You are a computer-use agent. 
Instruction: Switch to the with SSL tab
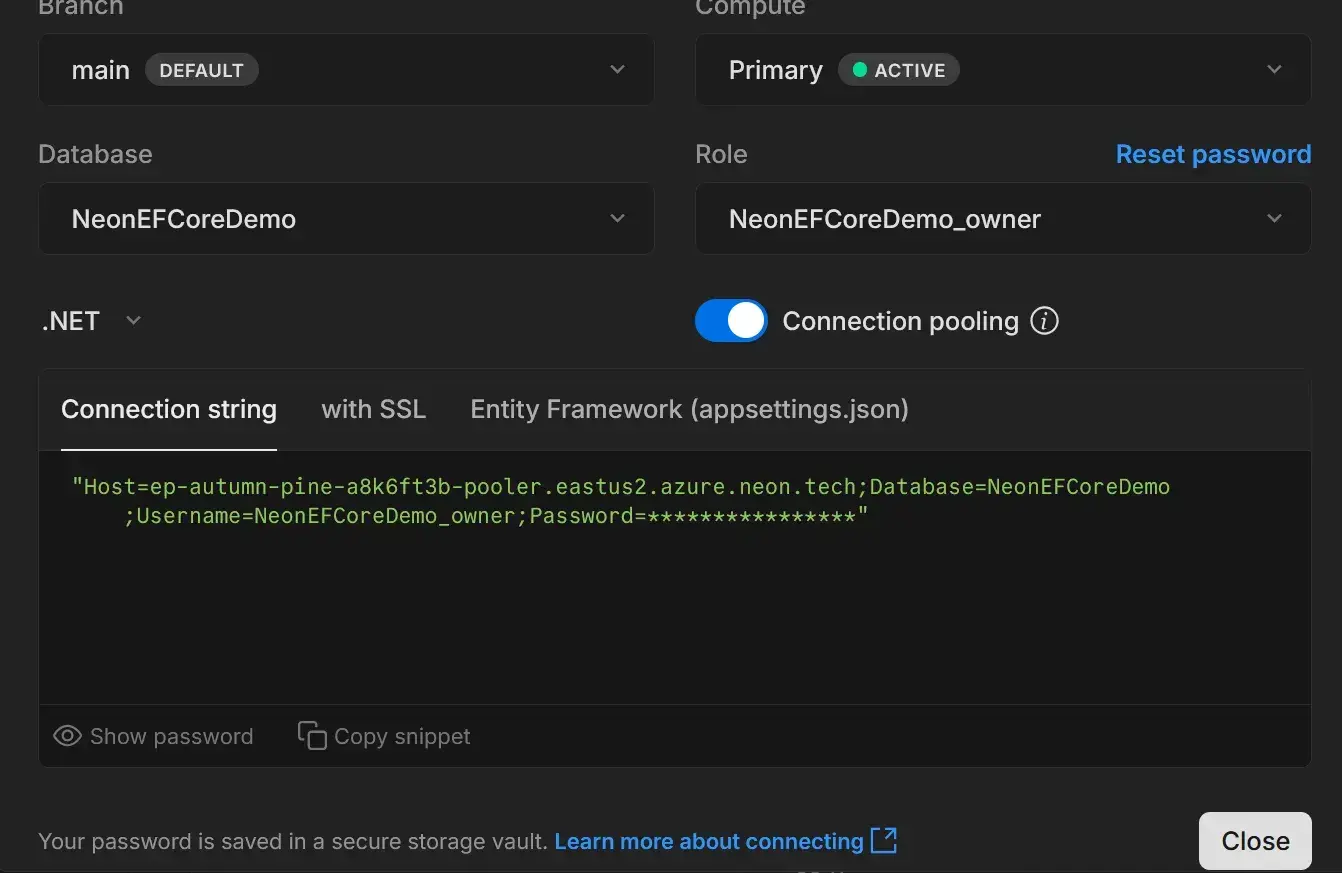click(374, 409)
